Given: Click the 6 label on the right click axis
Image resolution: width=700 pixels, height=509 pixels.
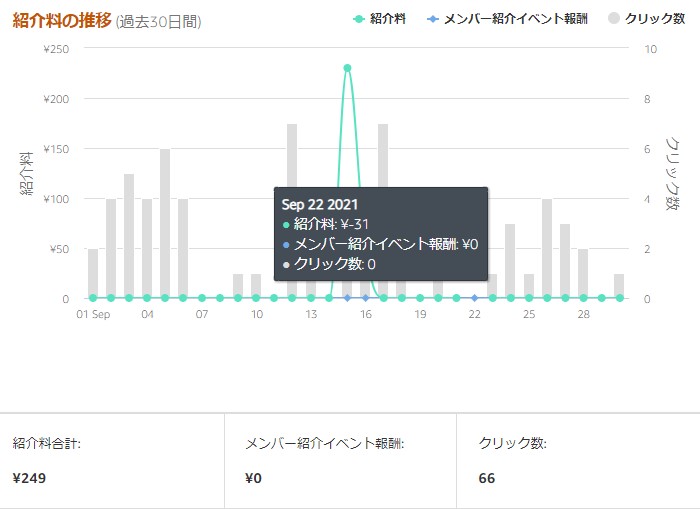Looking at the screenshot, I should point(647,149).
